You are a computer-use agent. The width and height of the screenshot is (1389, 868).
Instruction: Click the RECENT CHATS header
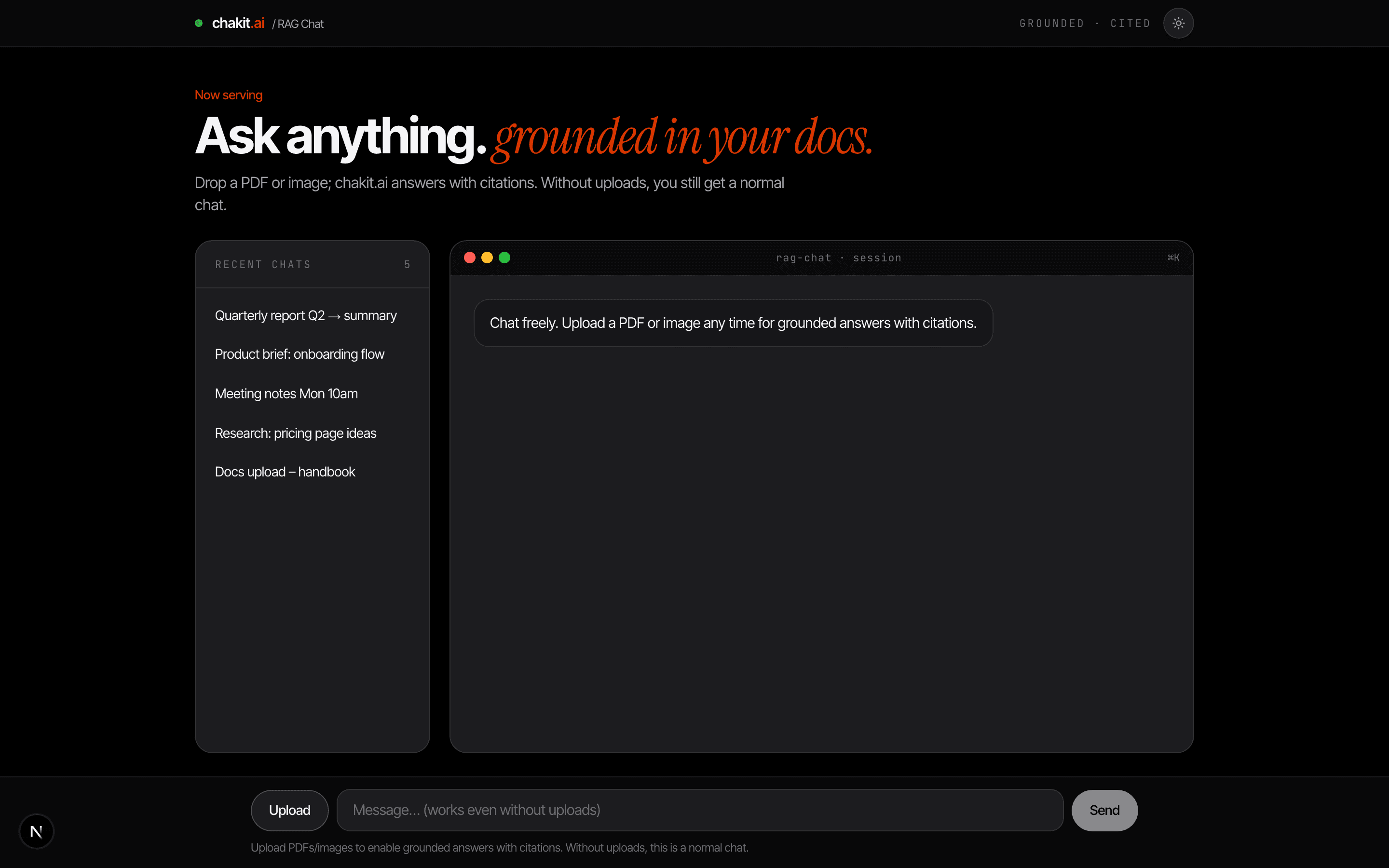pyautogui.click(x=263, y=265)
